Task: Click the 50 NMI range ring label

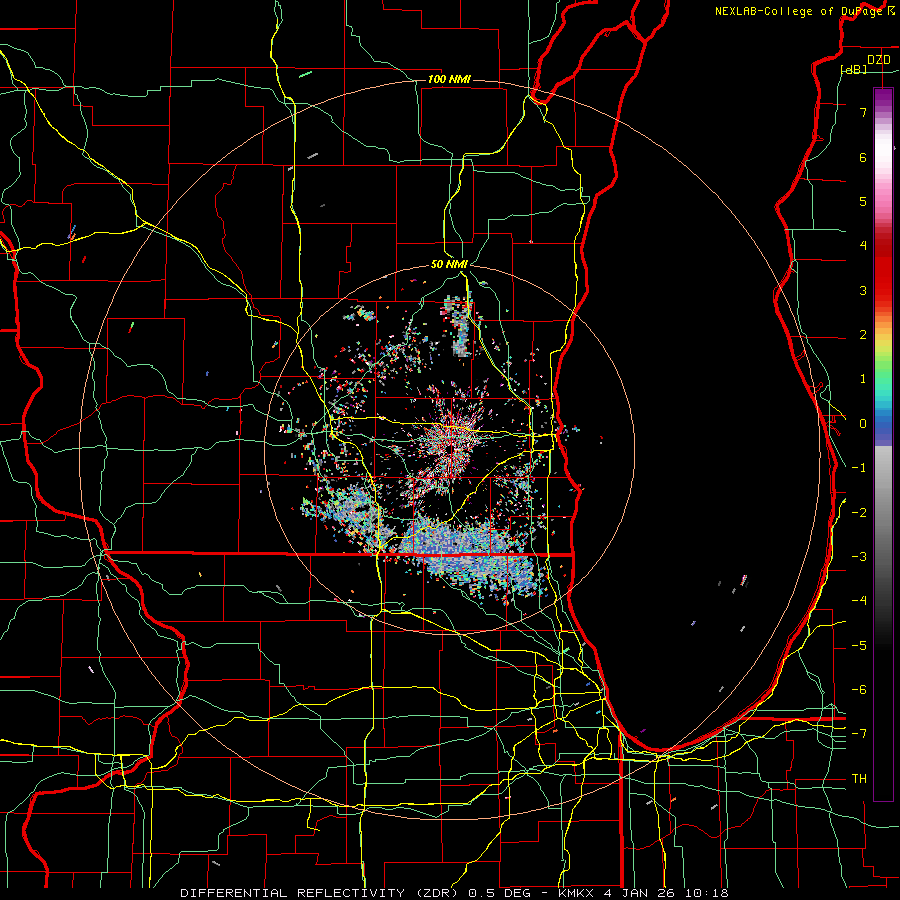Action: 449,264
